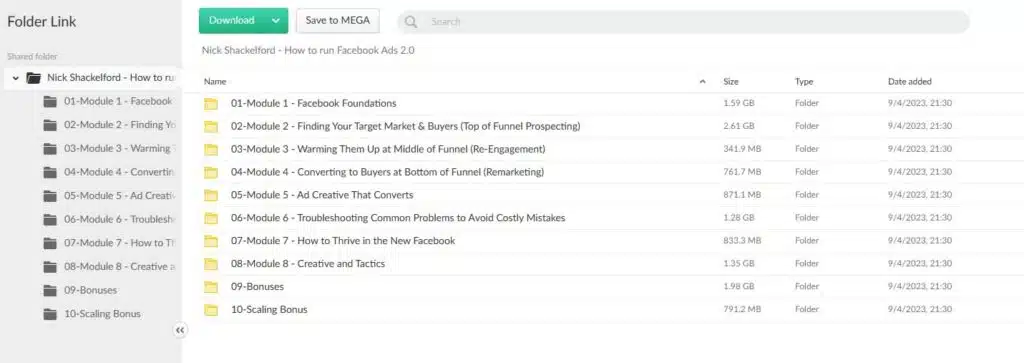This screenshot has width=1024, height=363.
Task: Click folder icon of 10-Scaling Bonus in list
Action: pos(211,309)
